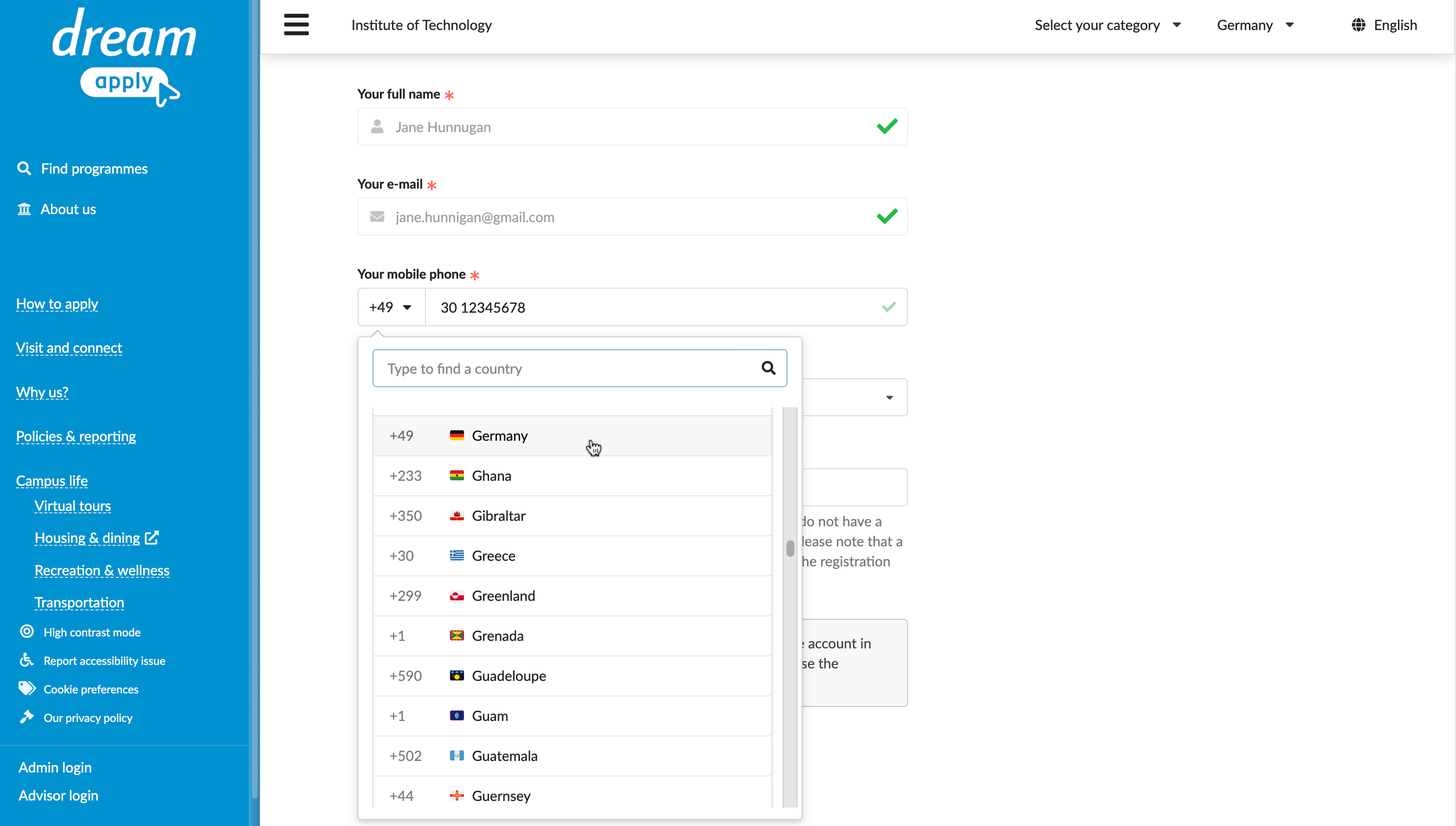The height and width of the screenshot is (826, 1456).
Task: Select +44 Guernsey from country list
Action: click(571, 792)
